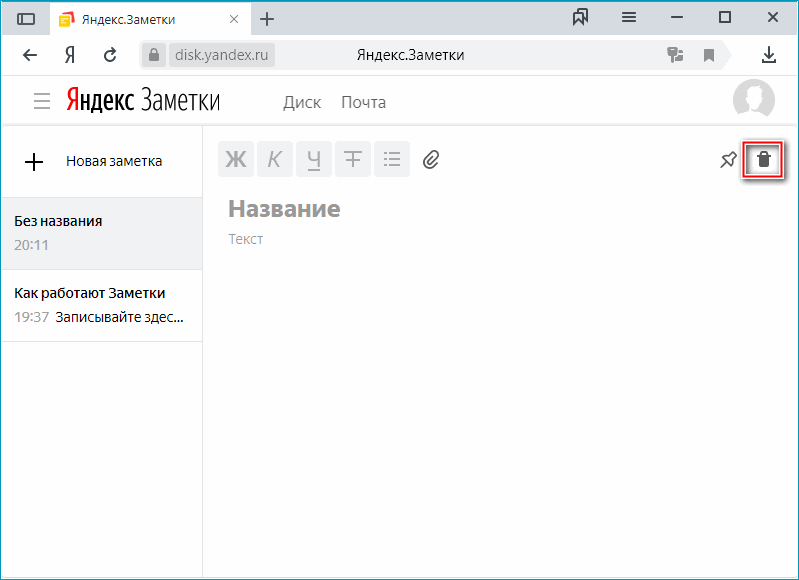Open the user profile avatar
Screen dimensions: 799x580
(753, 100)
